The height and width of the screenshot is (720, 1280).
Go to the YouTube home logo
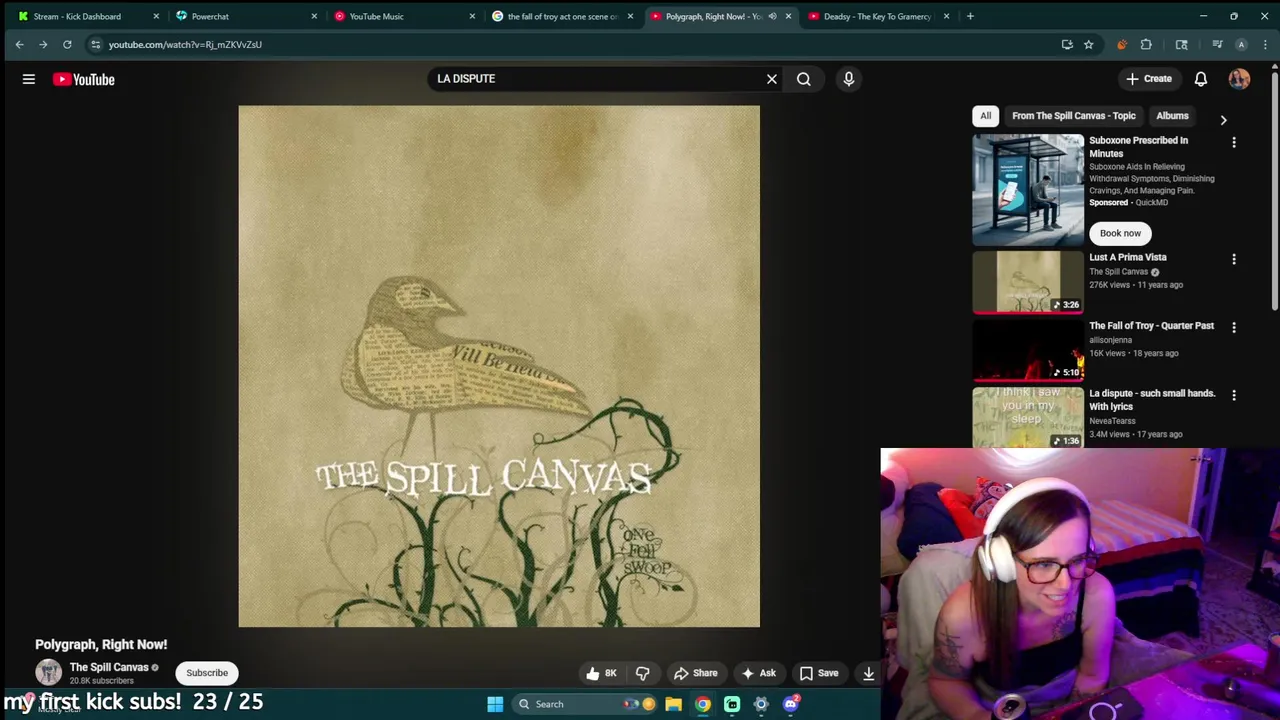[x=84, y=79]
